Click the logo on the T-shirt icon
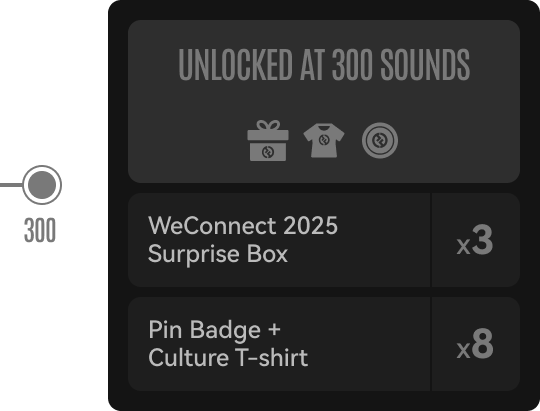Viewport: 540px width, 411px height. coord(324,140)
